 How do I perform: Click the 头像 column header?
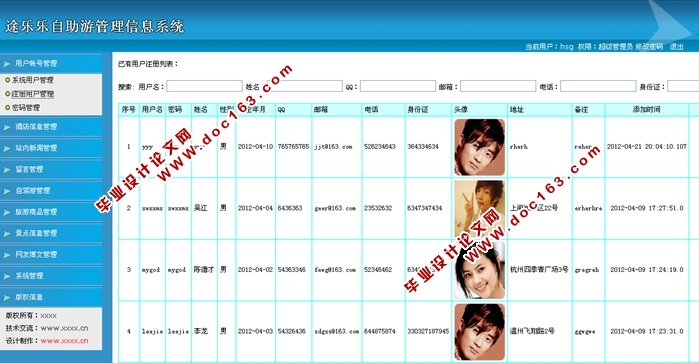point(461,110)
